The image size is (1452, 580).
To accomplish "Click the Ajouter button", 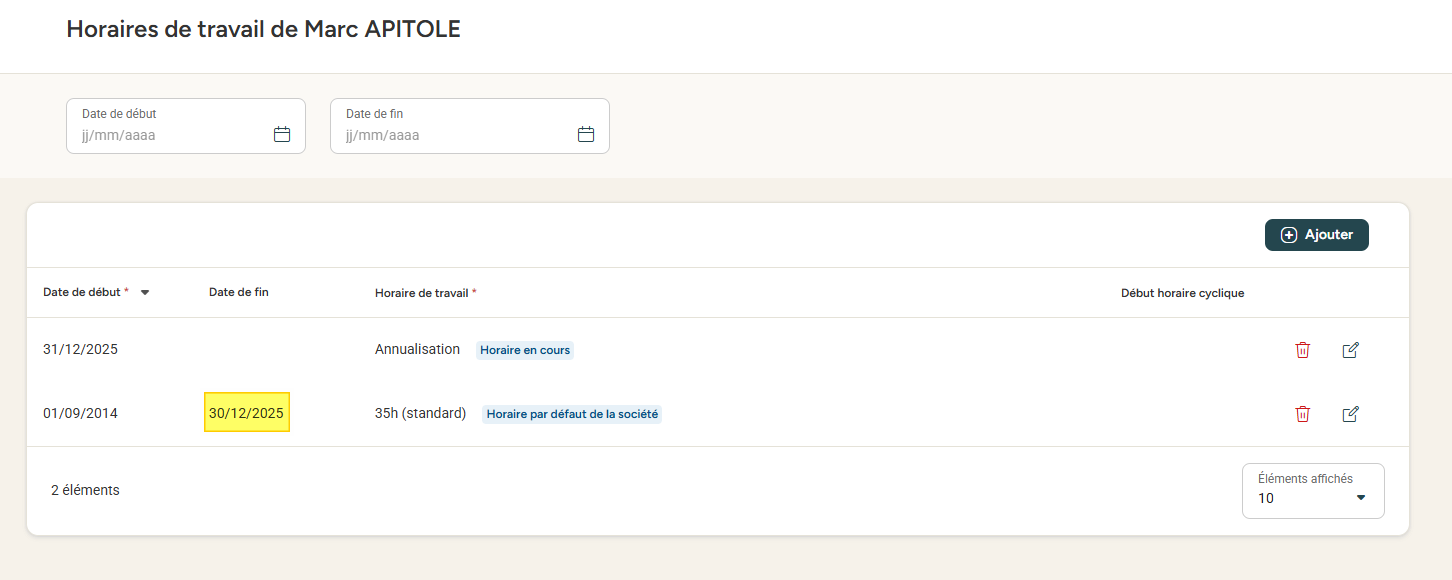I will tap(1317, 235).
